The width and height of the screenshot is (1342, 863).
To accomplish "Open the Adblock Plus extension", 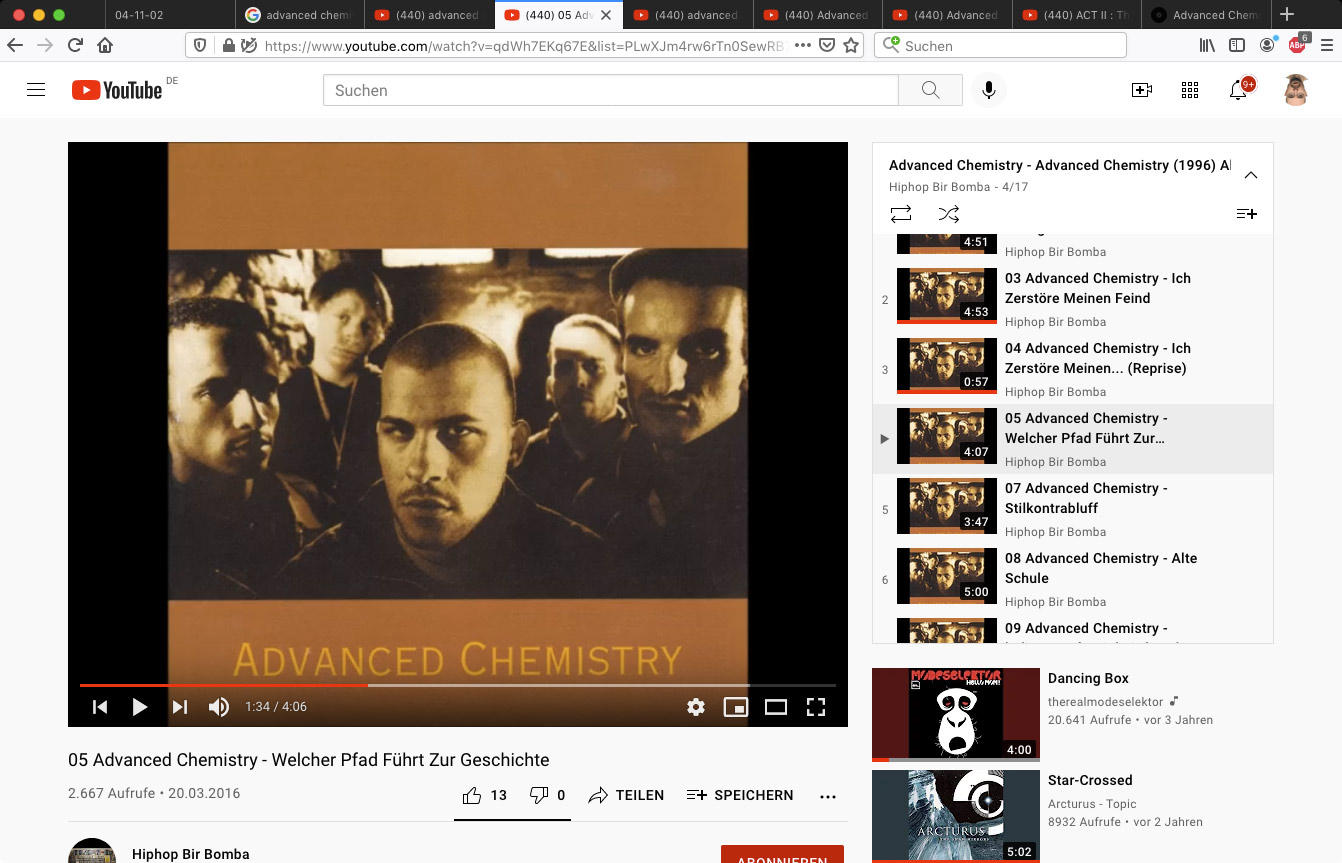I will point(1297,44).
